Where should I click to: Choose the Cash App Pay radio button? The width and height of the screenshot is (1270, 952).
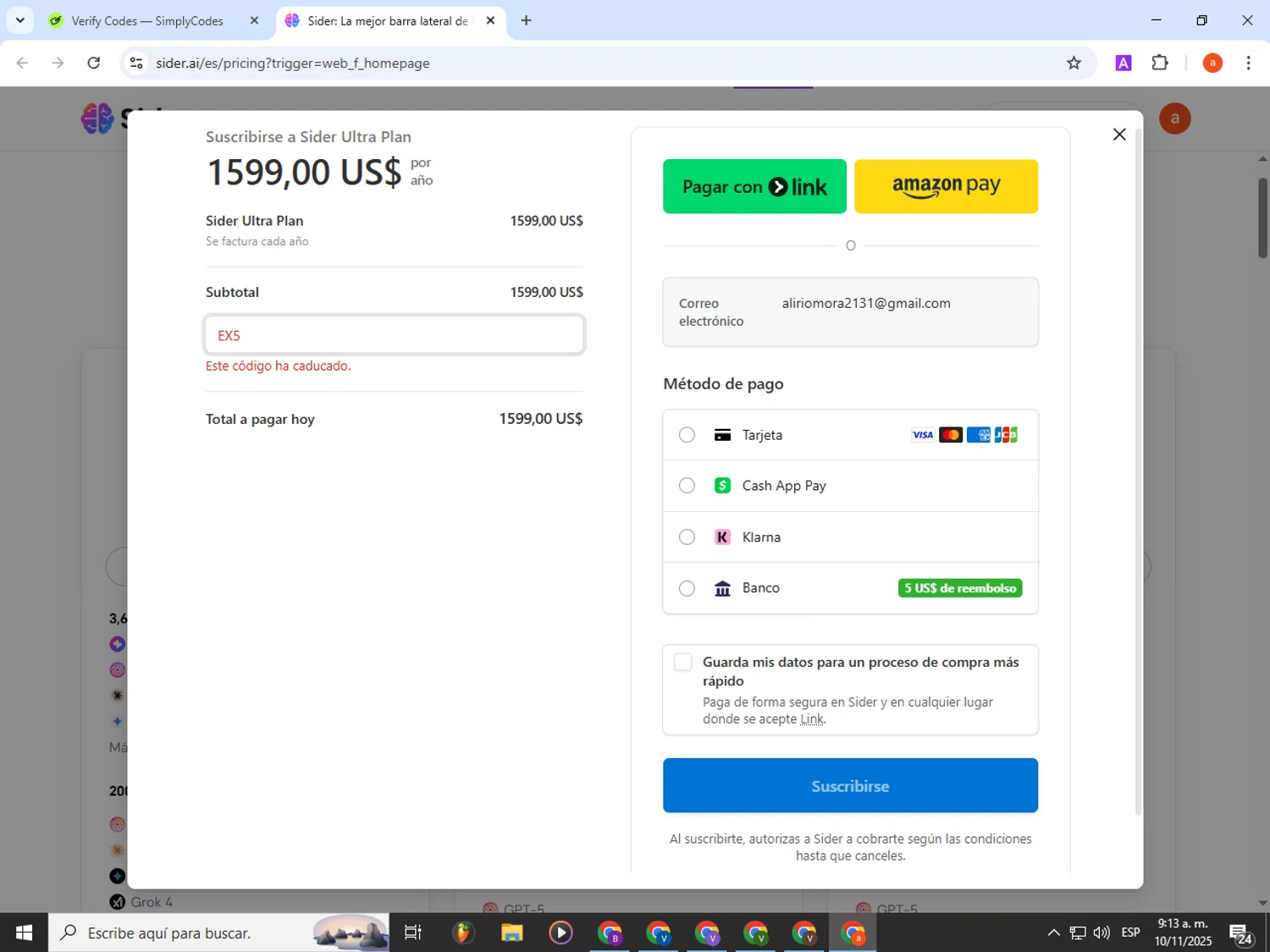point(687,486)
